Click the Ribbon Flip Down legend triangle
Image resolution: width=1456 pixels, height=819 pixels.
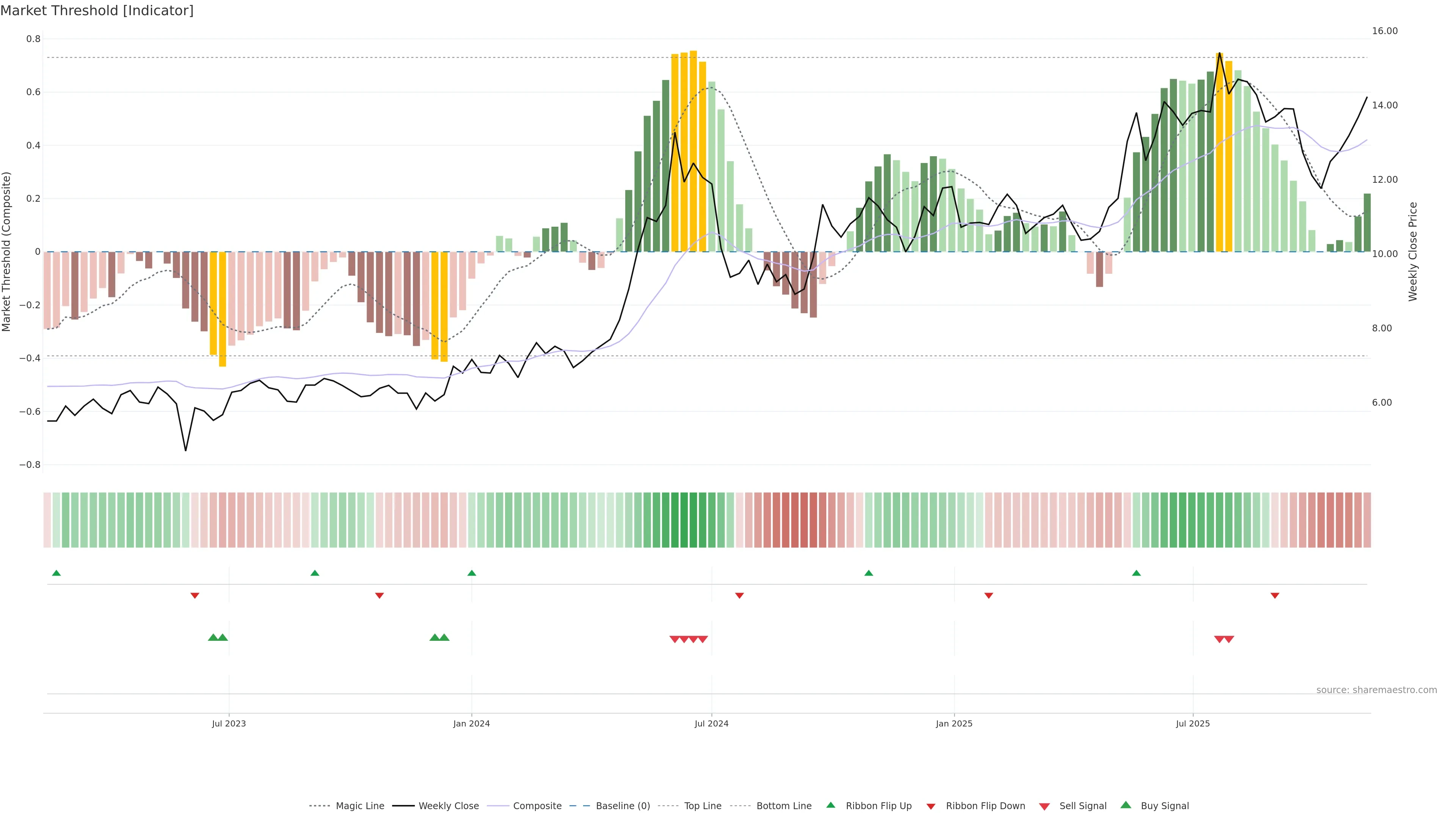[x=931, y=806]
